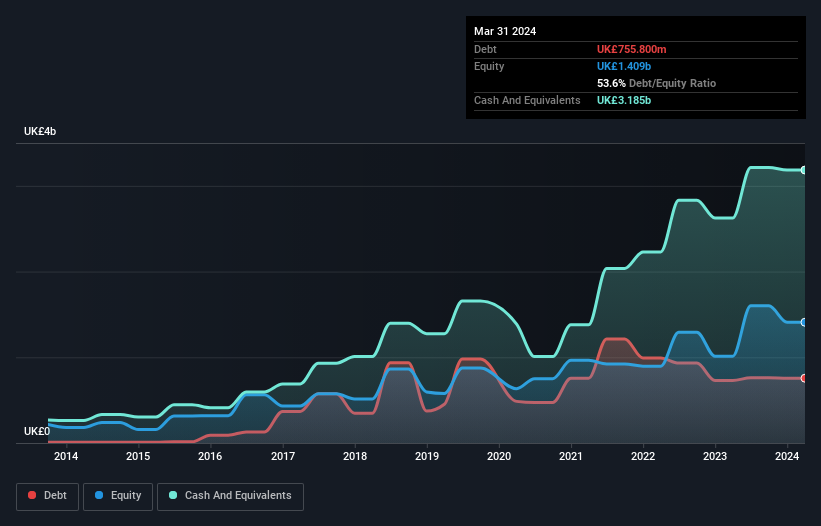The width and height of the screenshot is (821, 526).
Task: Click the 53.6% Debt/Equity Ratio text
Action: coord(656,83)
